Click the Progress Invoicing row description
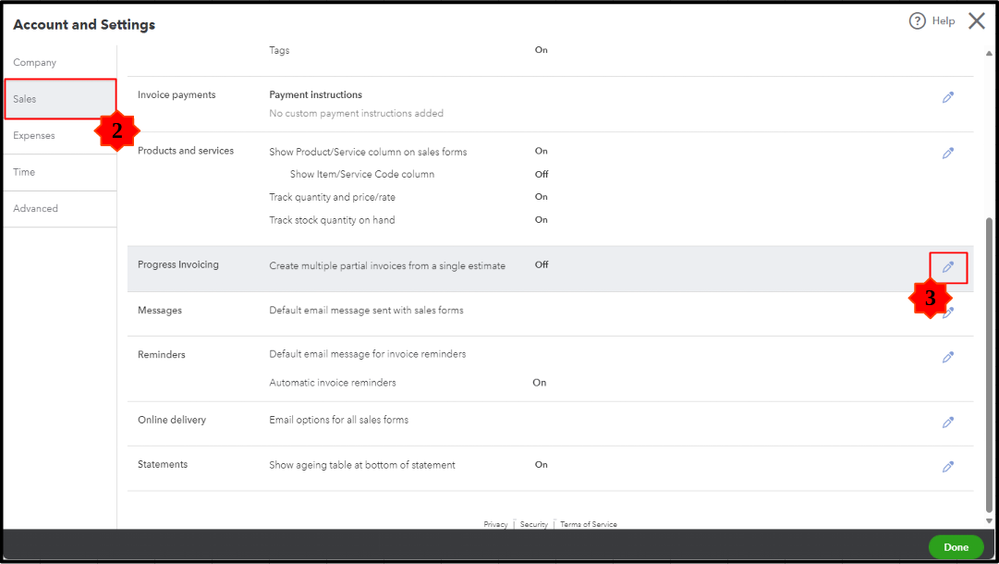Viewport: 999px width, 564px height. (387, 266)
